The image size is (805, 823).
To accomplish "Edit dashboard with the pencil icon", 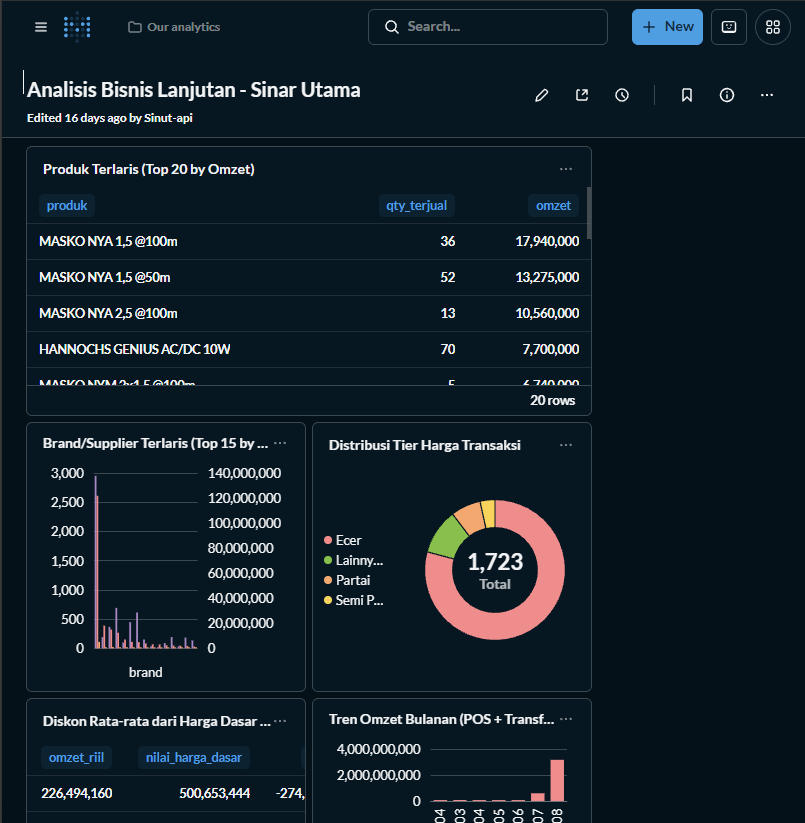I will tap(542, 95).
